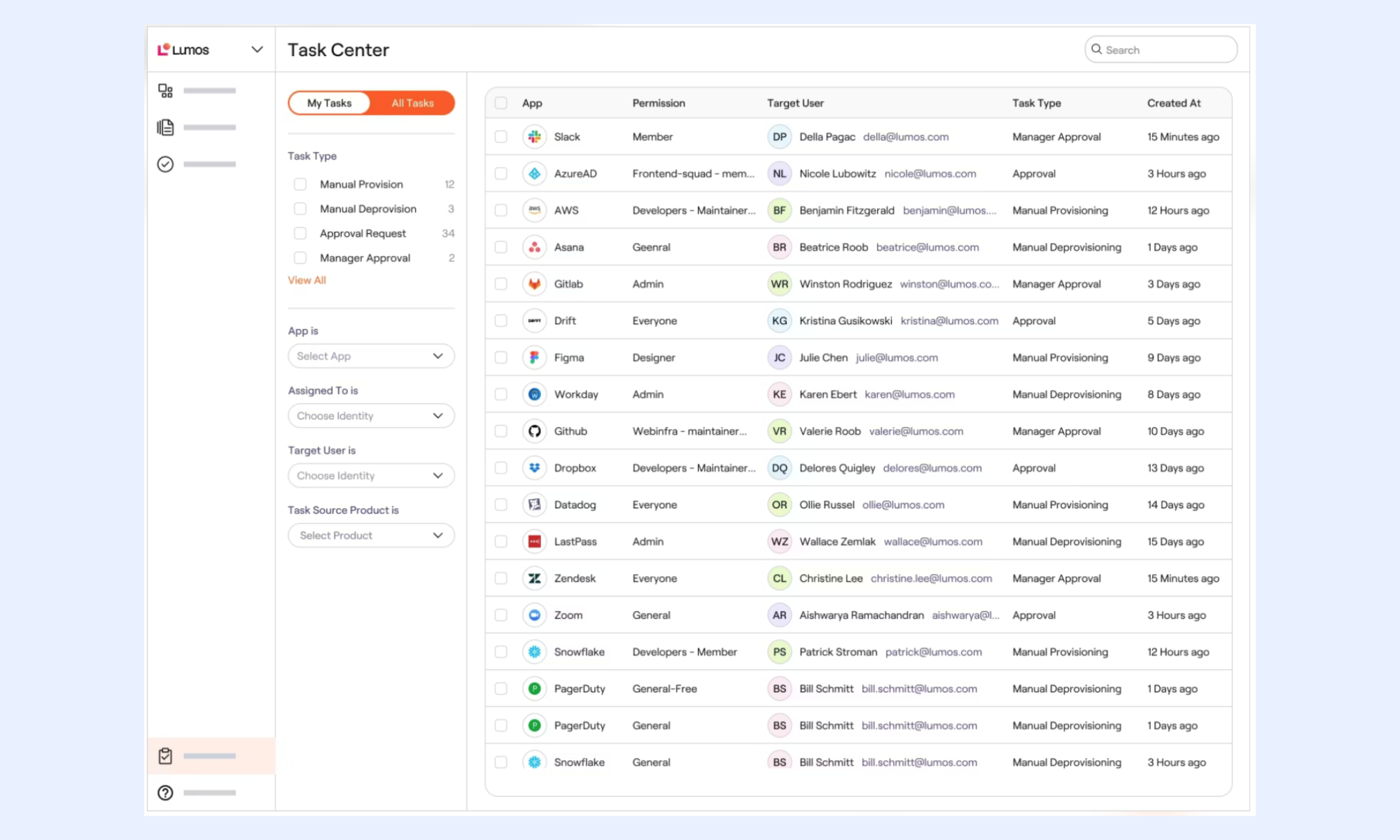
Task: Check the Manual Deprovision filter
Action: (x=300, y=209)
